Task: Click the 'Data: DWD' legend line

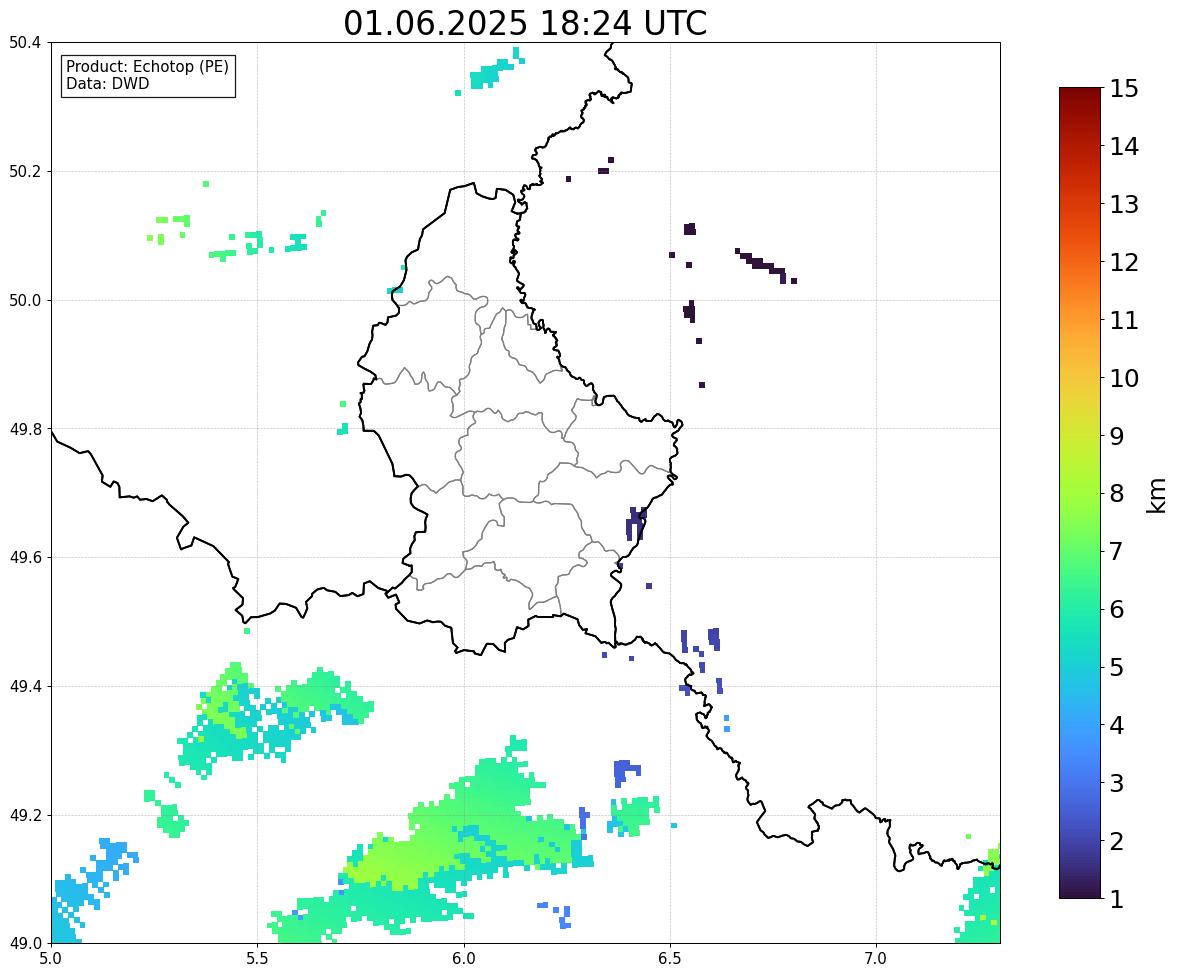Action: coord(107,83)
